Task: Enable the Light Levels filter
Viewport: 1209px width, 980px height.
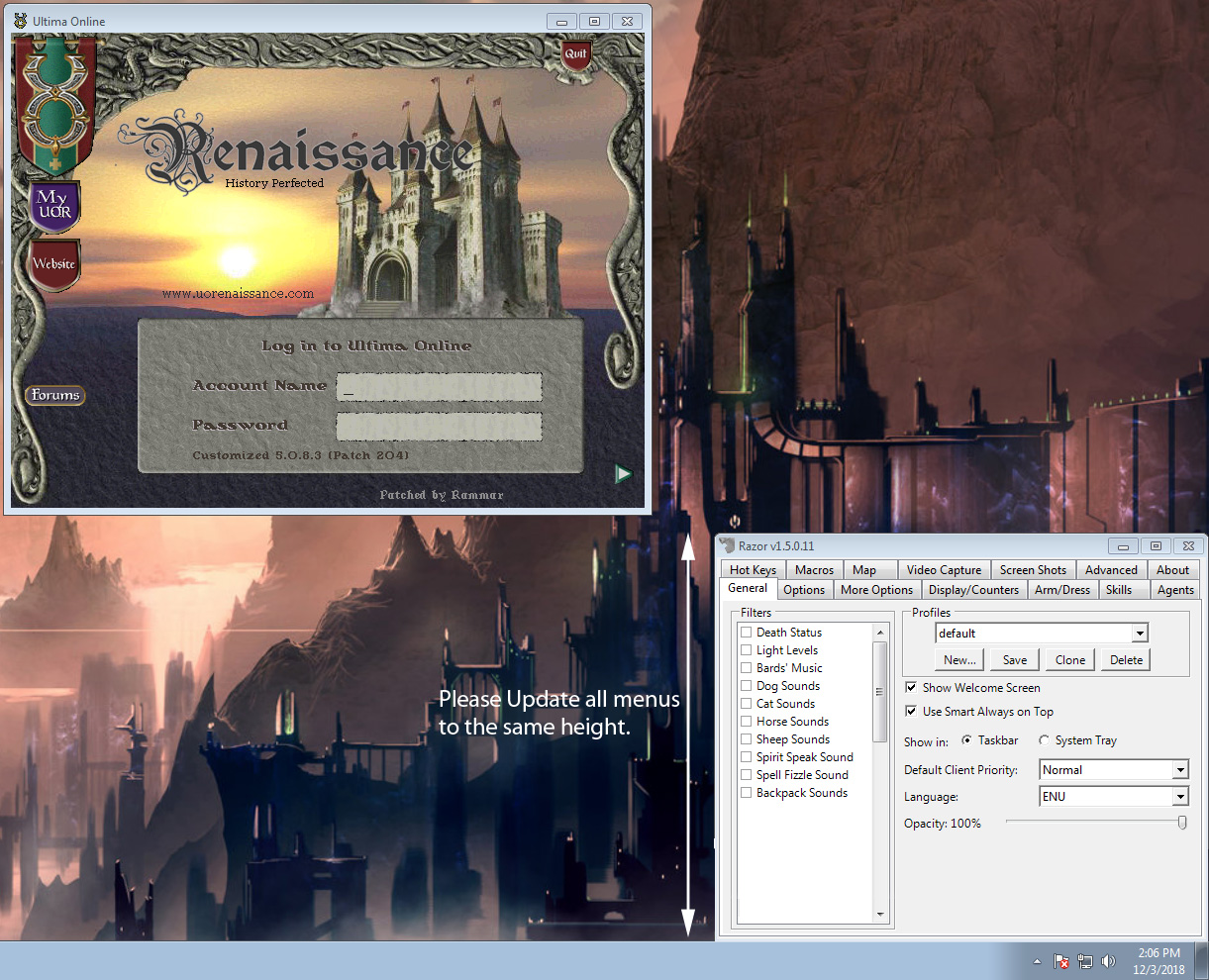Action: [747, 650]
